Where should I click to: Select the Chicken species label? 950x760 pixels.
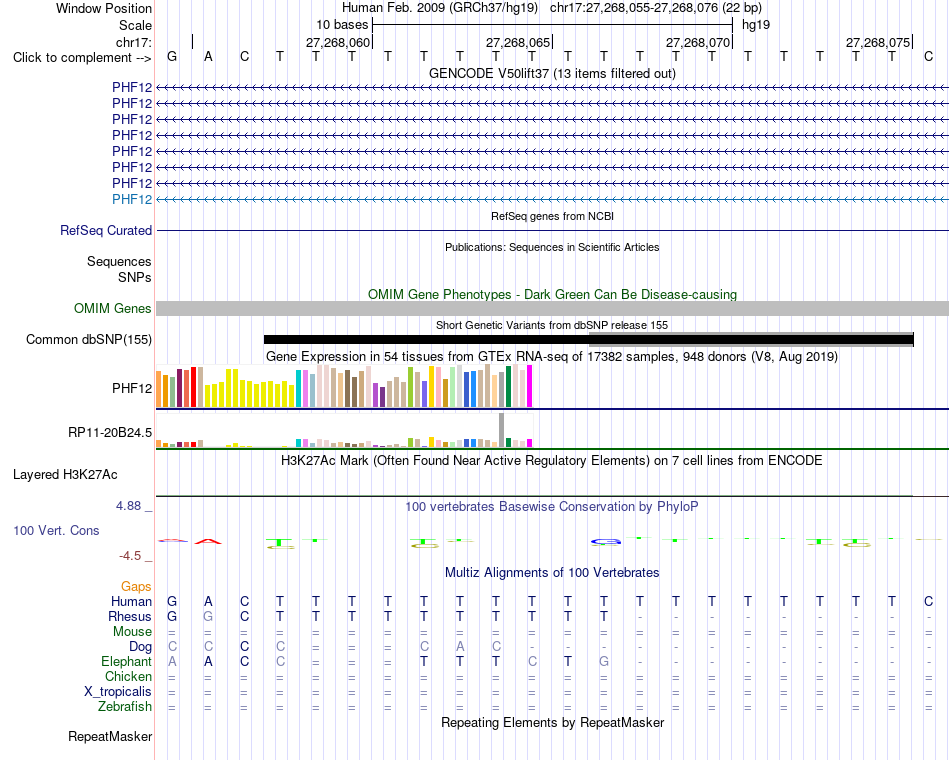(128, 676)
